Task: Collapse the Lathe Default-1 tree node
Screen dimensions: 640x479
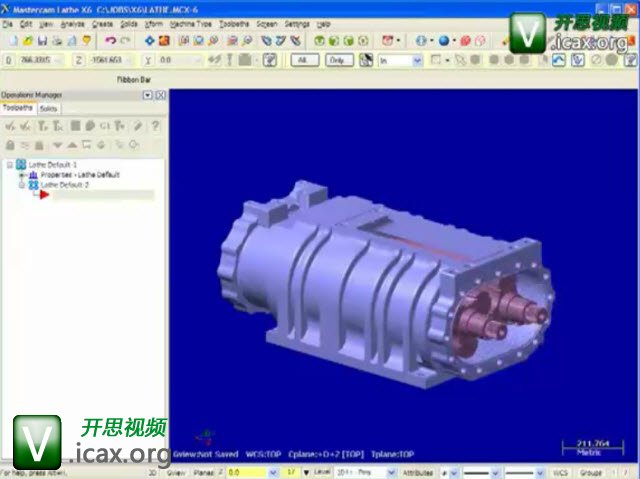Action: [x=9, y=165]
